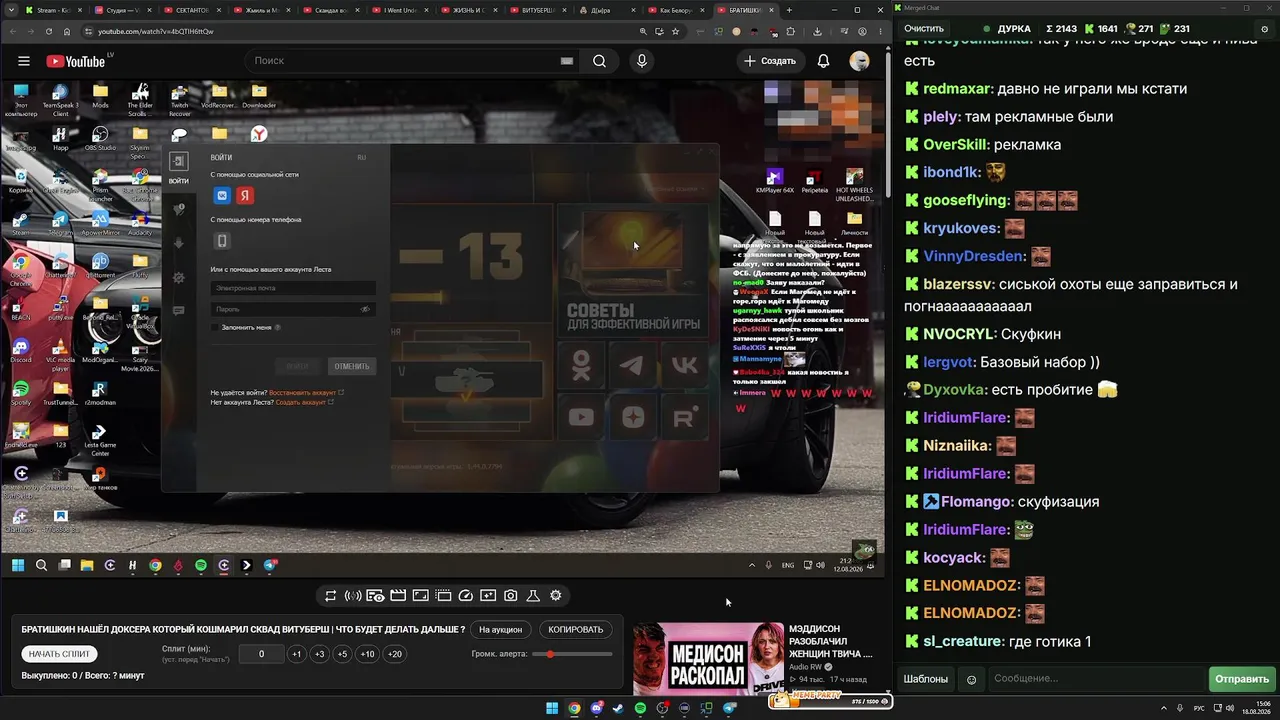Add +10 minutes to the split
1280x720 pixels.
(368, 654)
